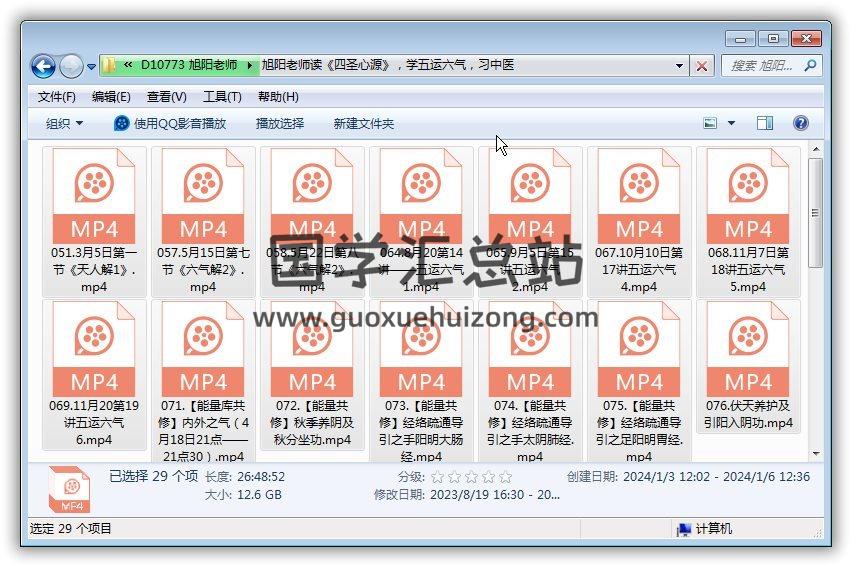This screenshot has width=852, height=567.
Task: Expand the 组织 dropdown menu
Action: pyautogui.click(x=64, y=123)
